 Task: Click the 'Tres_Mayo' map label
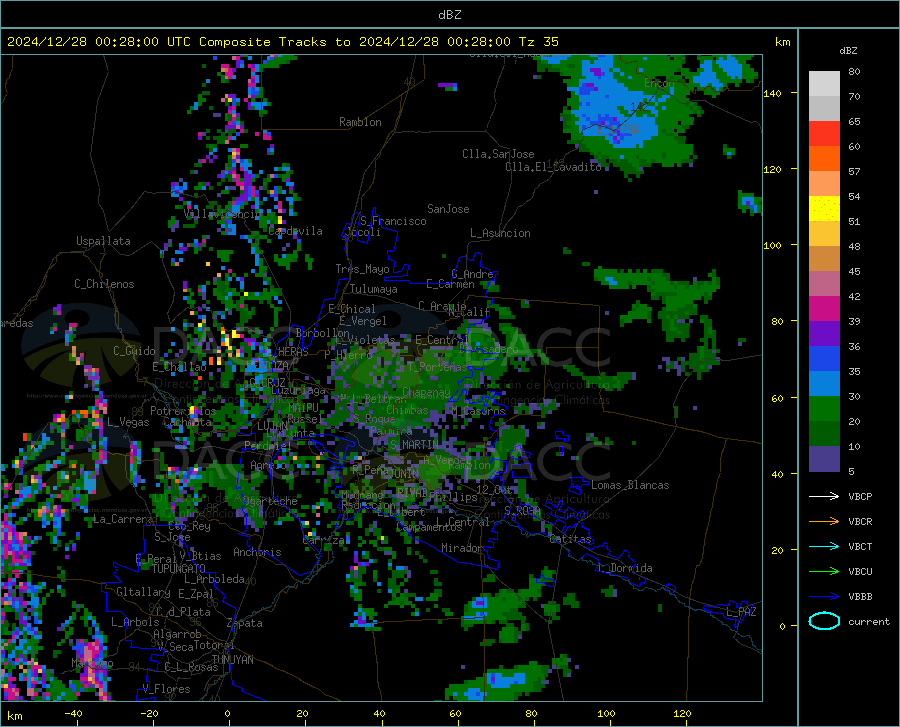click(x=362, y=269)
